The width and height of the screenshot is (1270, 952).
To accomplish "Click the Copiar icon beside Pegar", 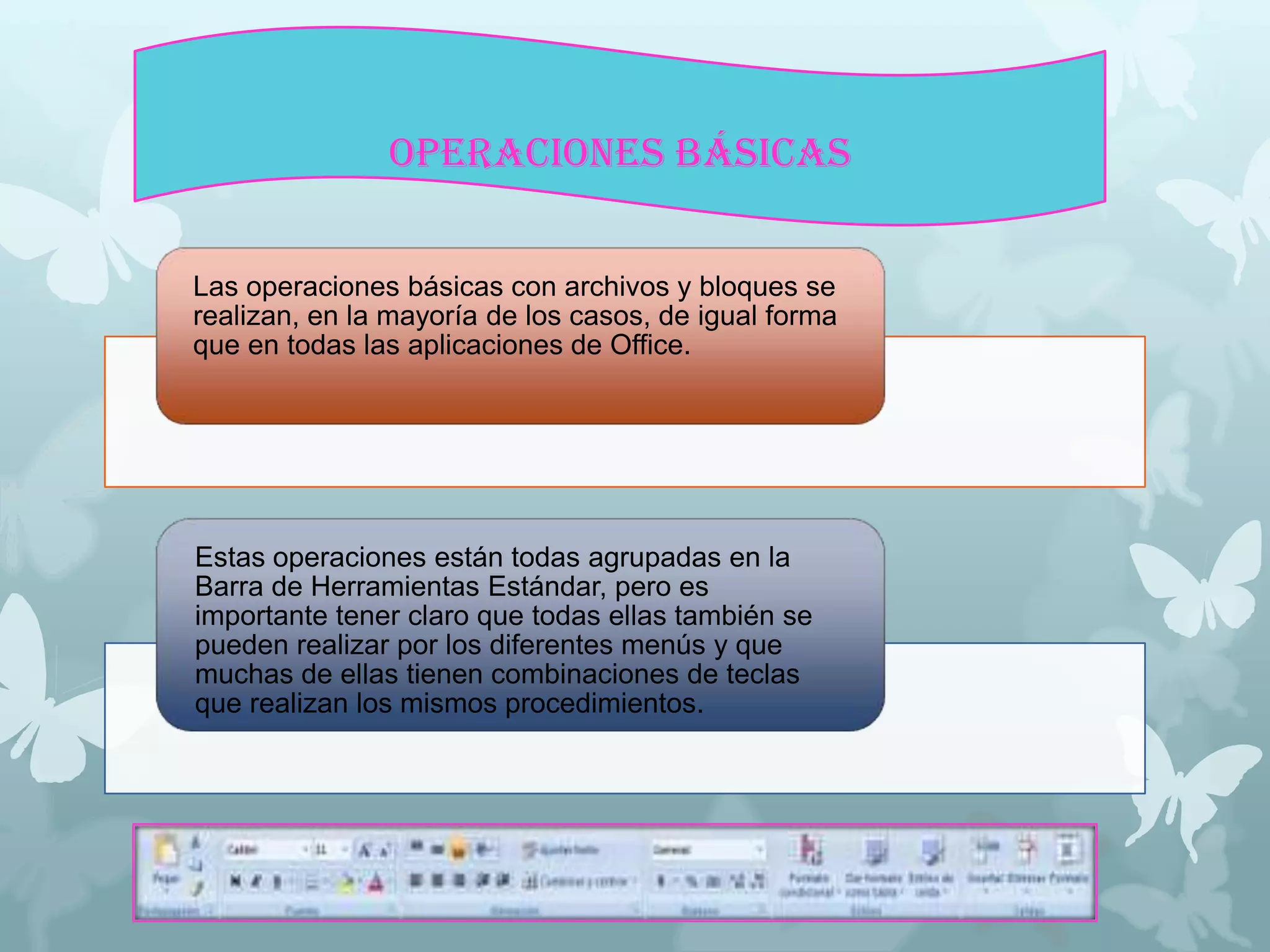I will click(196, 864).
